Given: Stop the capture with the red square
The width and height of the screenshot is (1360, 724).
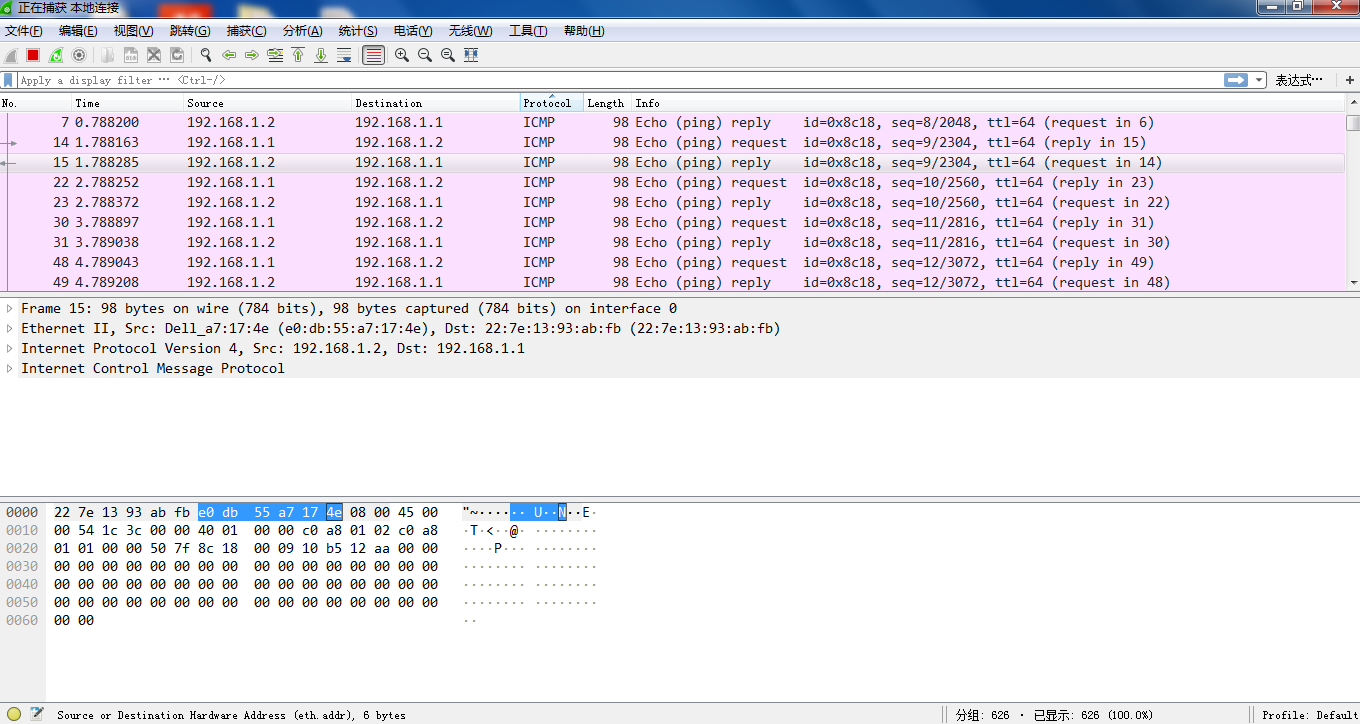Looking at the screenshot, I should pos(33,55).
